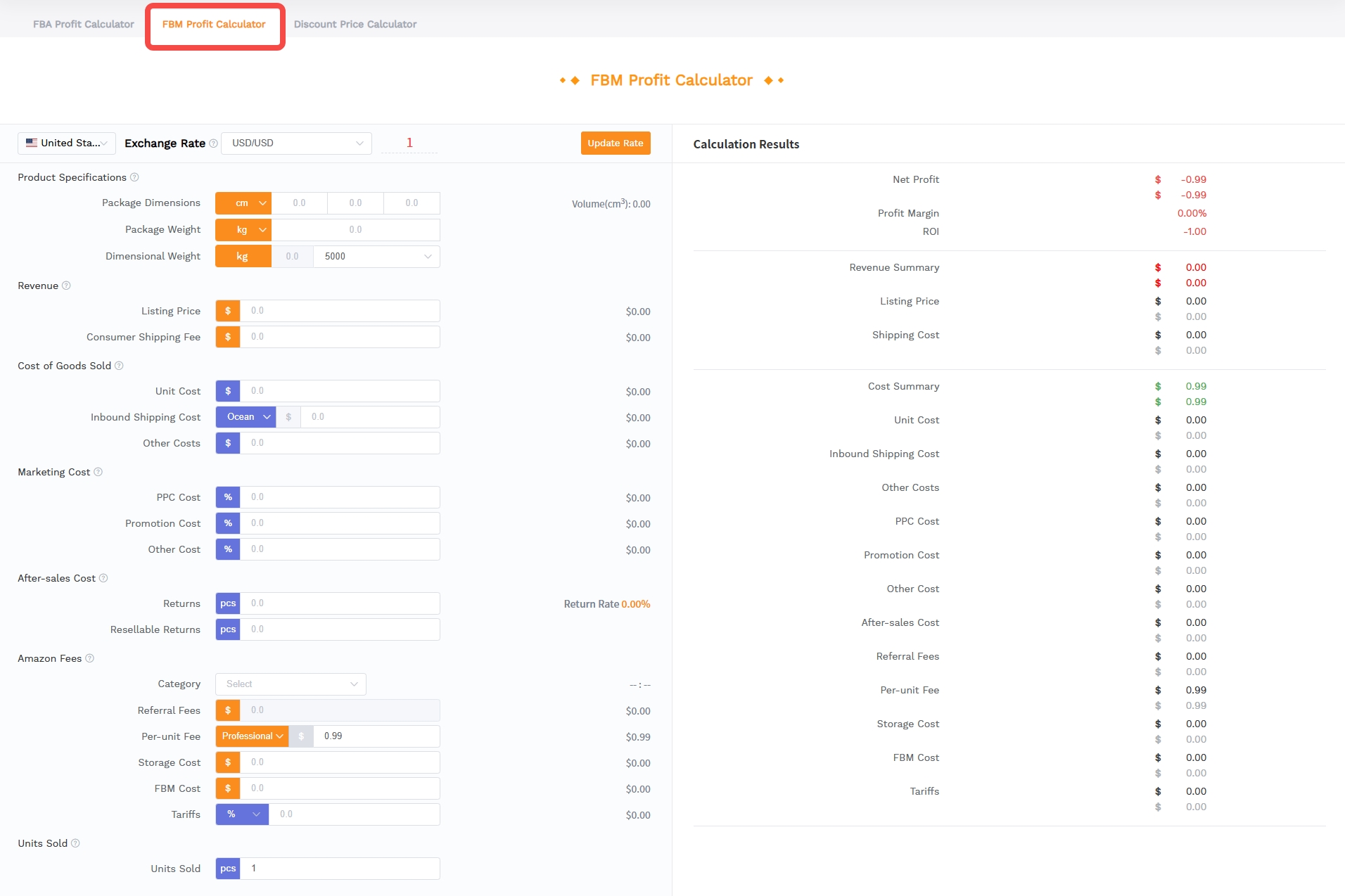The width and height of the screenshot is (1345, 896).
Task: Click the exchange rate value field showing 1
Action: tap(409, 143)
